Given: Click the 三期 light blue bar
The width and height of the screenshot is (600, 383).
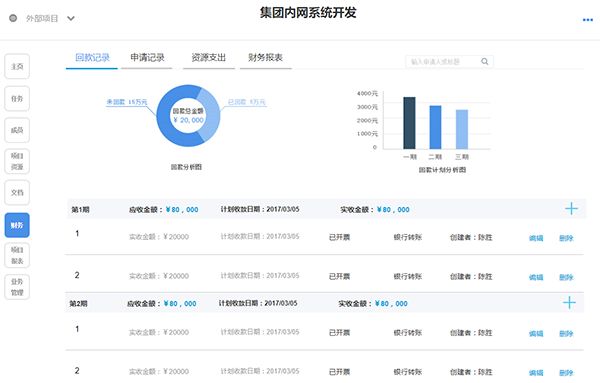Looking at the screenshot, I should [462, 129].
